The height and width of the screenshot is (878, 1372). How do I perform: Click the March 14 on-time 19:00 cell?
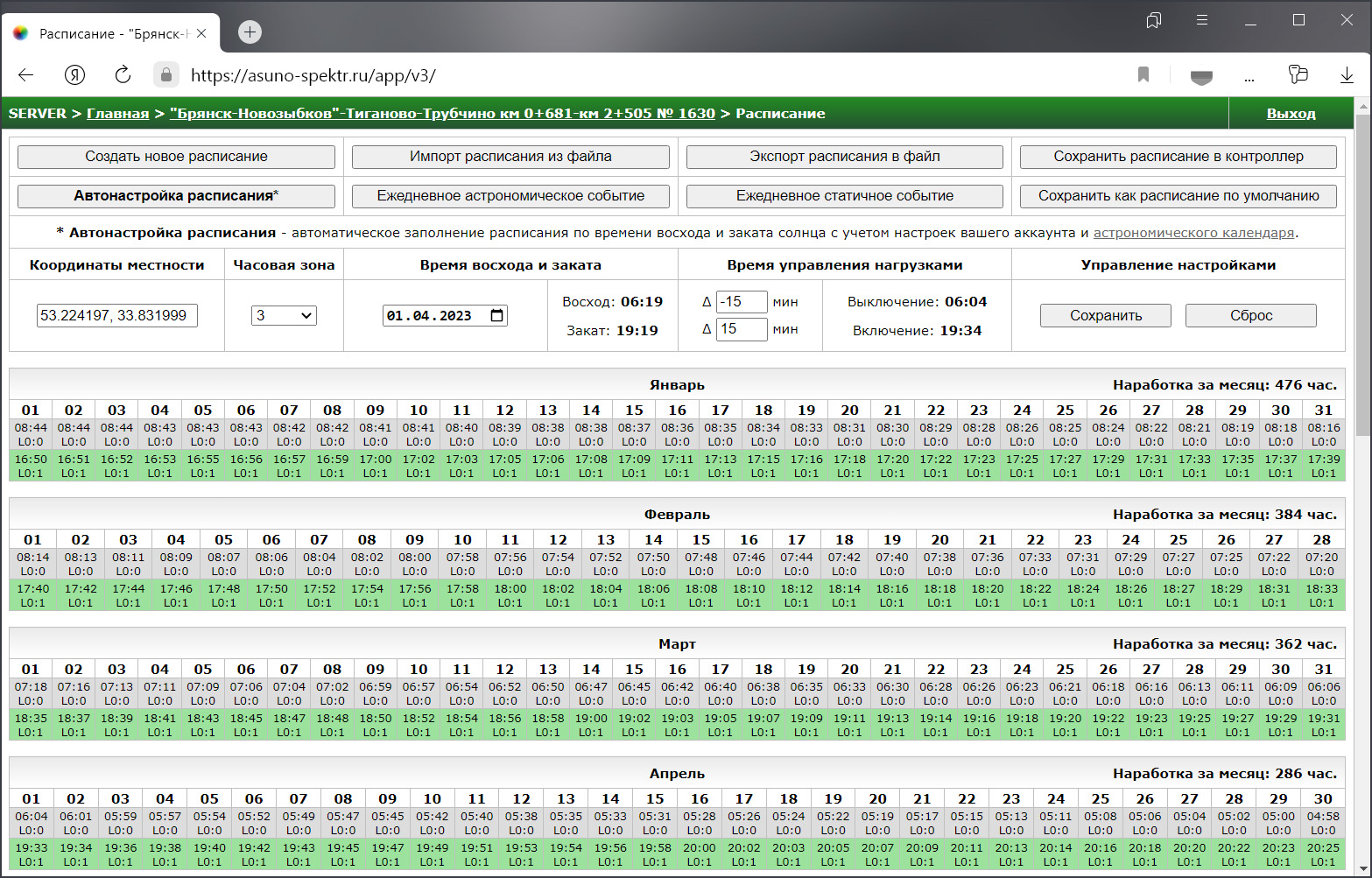coord(591,725)
